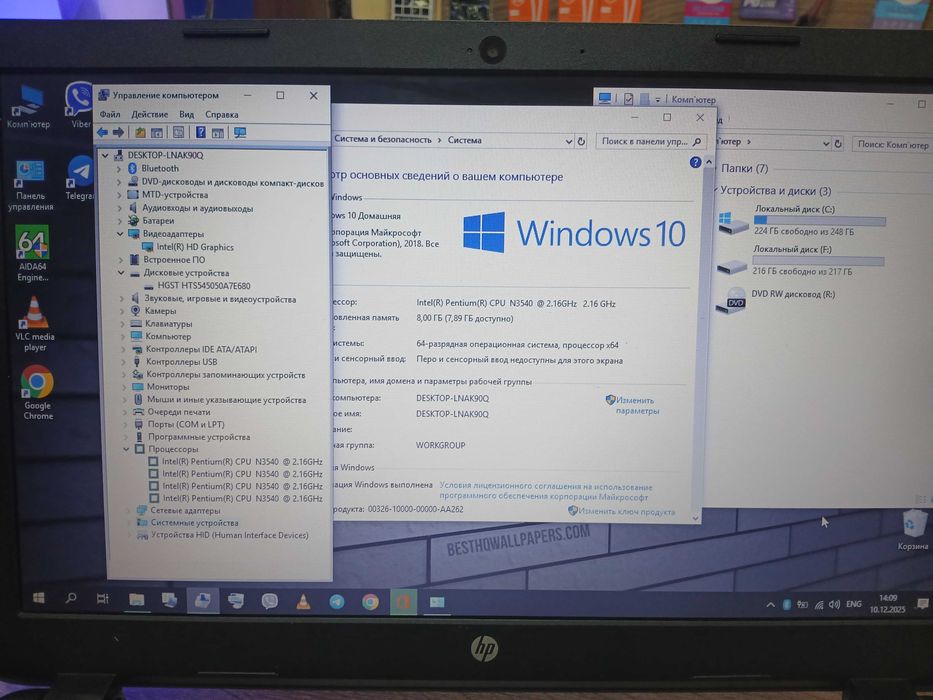The height and width of the screenshot is (700, 933).
Task: Select the Мониторы category
Action: click(167, 387)
